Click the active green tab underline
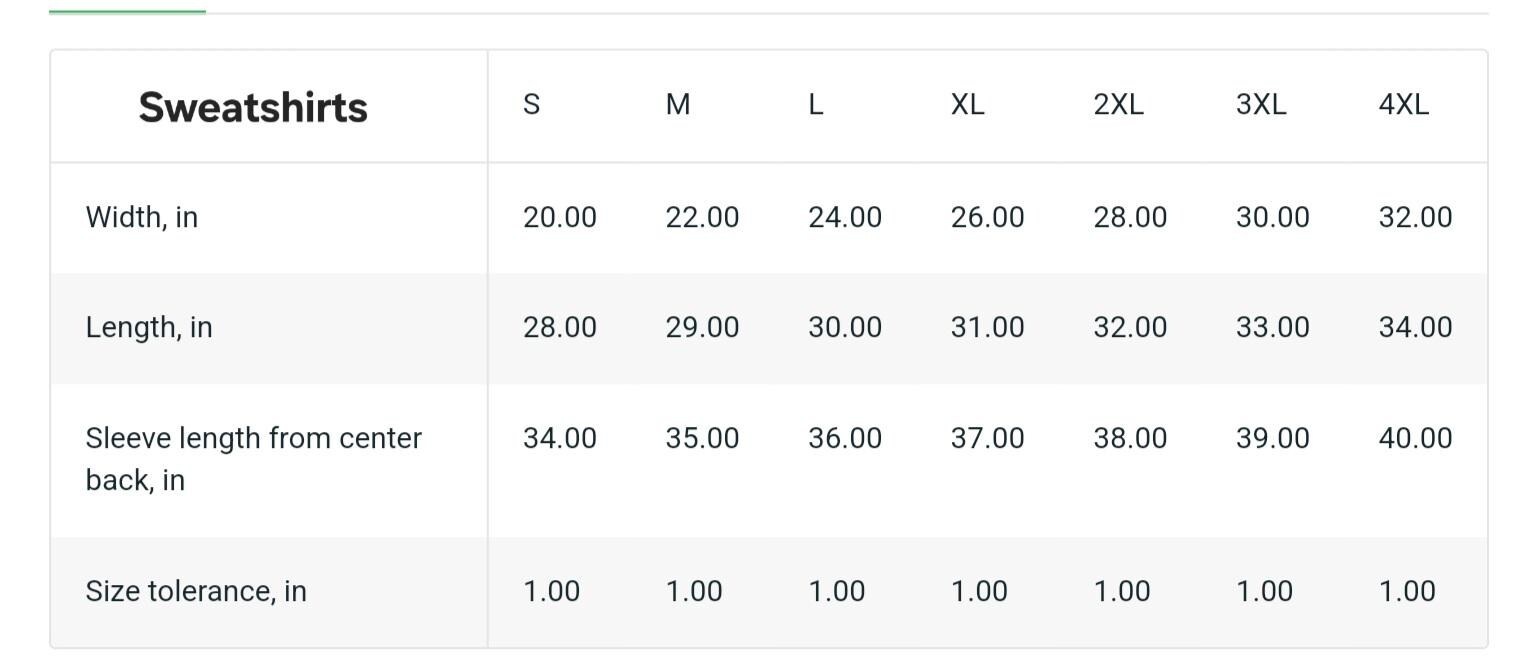The width and height of the screenshot is (1522, 665). [x=127, y=12]
